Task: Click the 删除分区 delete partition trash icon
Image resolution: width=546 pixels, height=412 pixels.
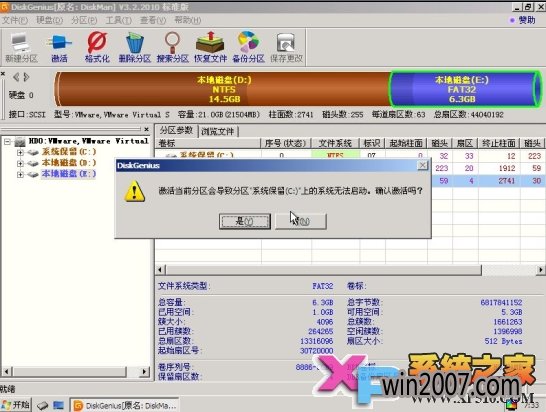Action: [x=135, y=48]
